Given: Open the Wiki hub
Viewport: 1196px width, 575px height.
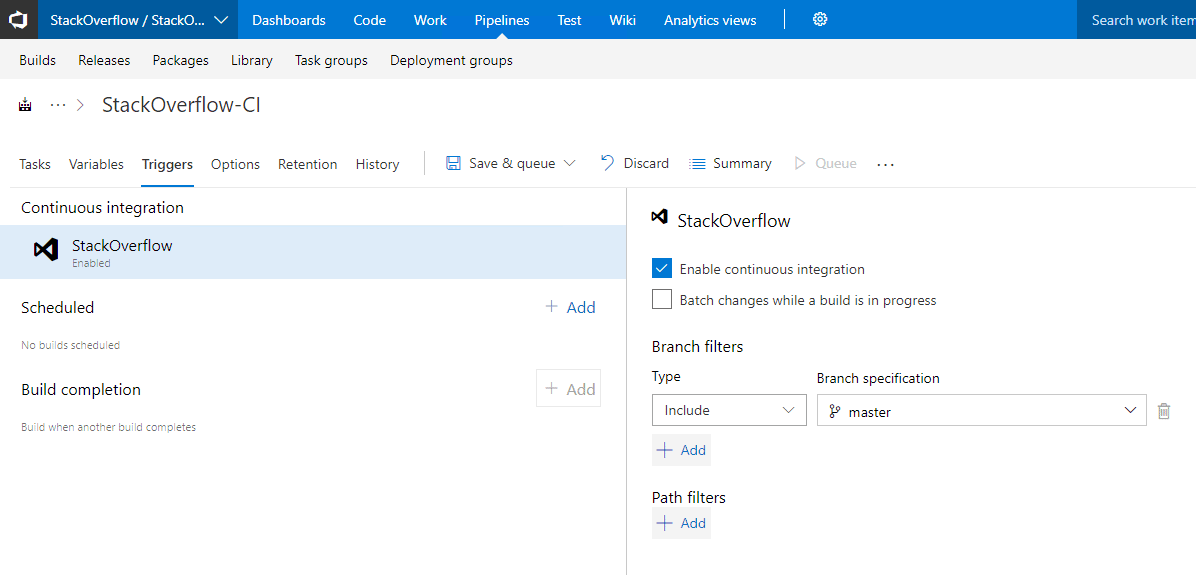Looking at the screenshot, I should click(622, 21).
